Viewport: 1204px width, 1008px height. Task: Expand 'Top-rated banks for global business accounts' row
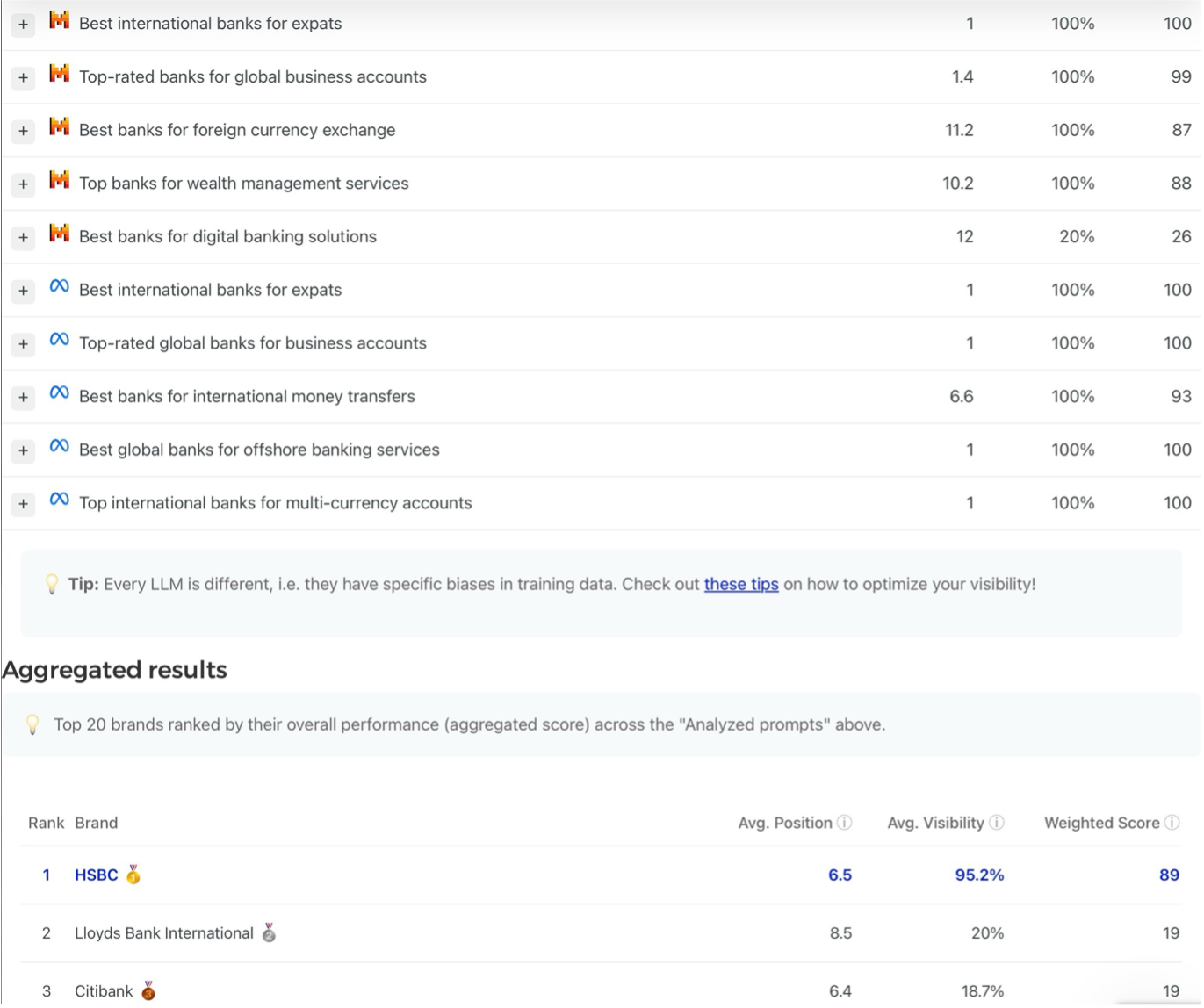[x=24, y=78]
